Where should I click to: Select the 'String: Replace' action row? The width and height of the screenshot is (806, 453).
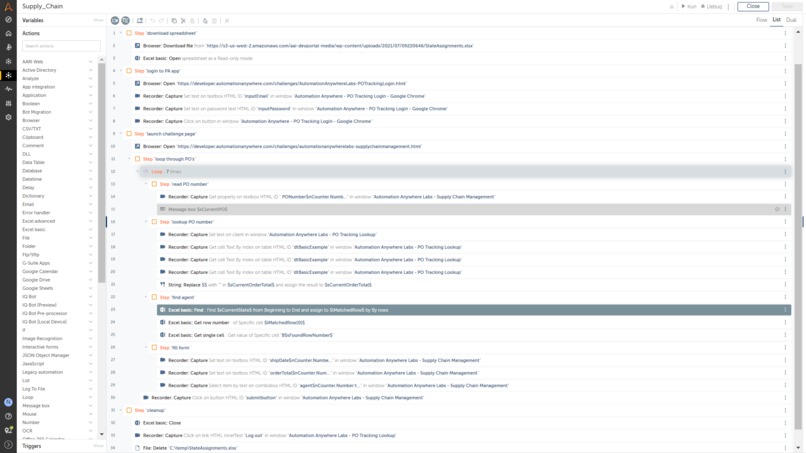coord(473,285)
